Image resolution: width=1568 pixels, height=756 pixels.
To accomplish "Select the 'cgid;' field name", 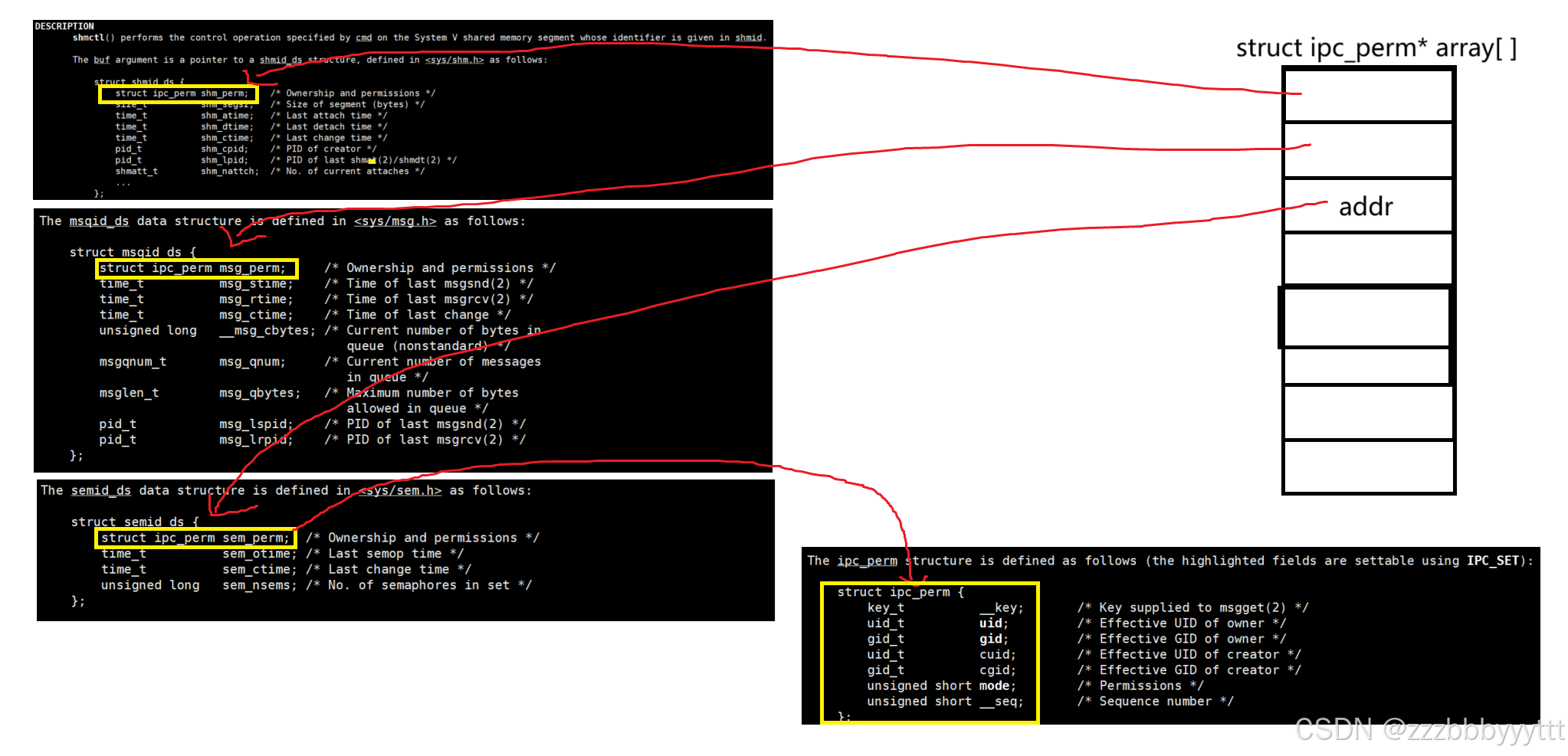I will (x=998, y=670).
